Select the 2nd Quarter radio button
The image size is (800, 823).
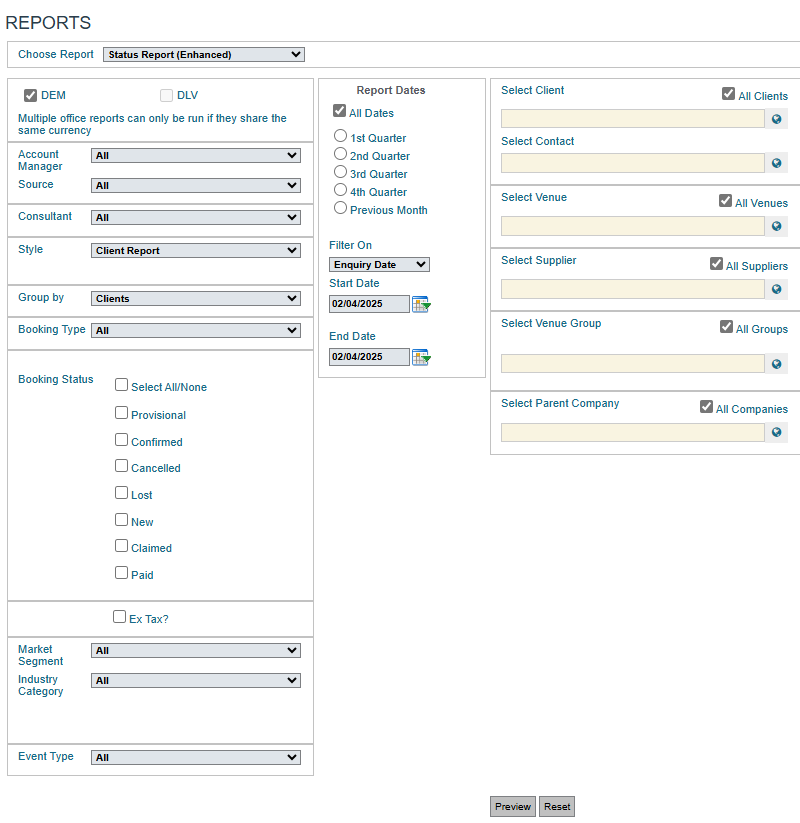pos(340,154)
